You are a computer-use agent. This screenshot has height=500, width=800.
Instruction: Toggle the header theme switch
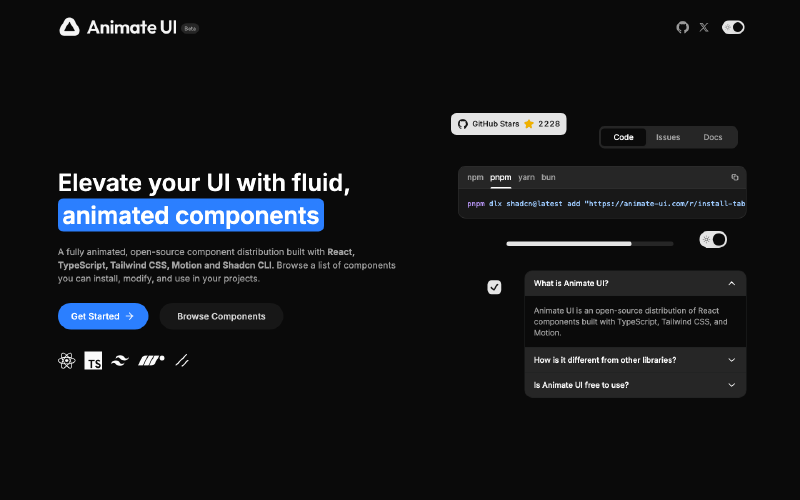733,27
